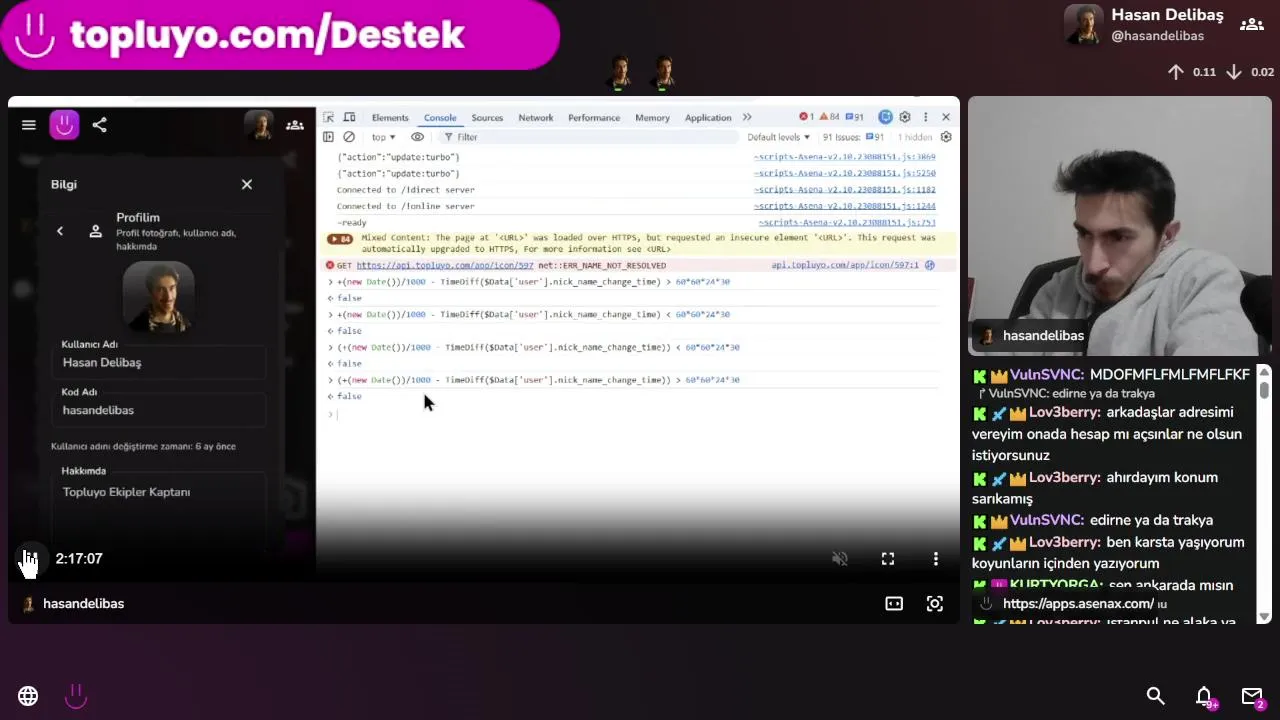Toggle the DevTools device toolbar icon
Image resolution: width=1280 pixels, height=720 pixels.
click(x=349, y=117)
